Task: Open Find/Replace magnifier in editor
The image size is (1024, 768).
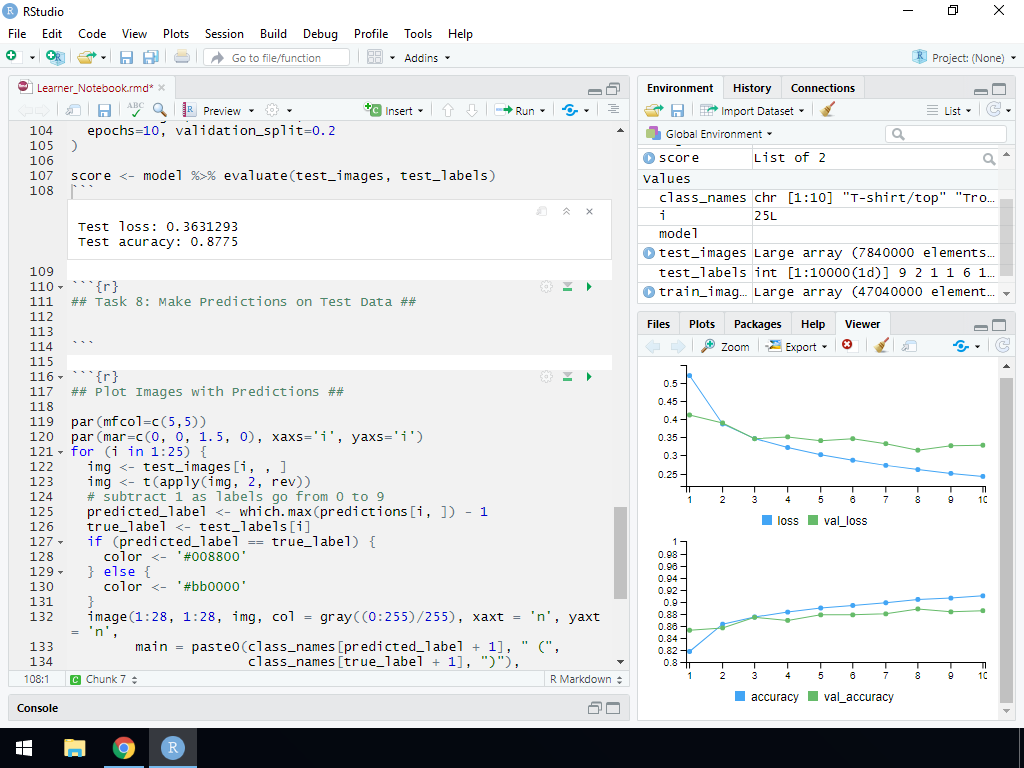Action: point(159,110)
